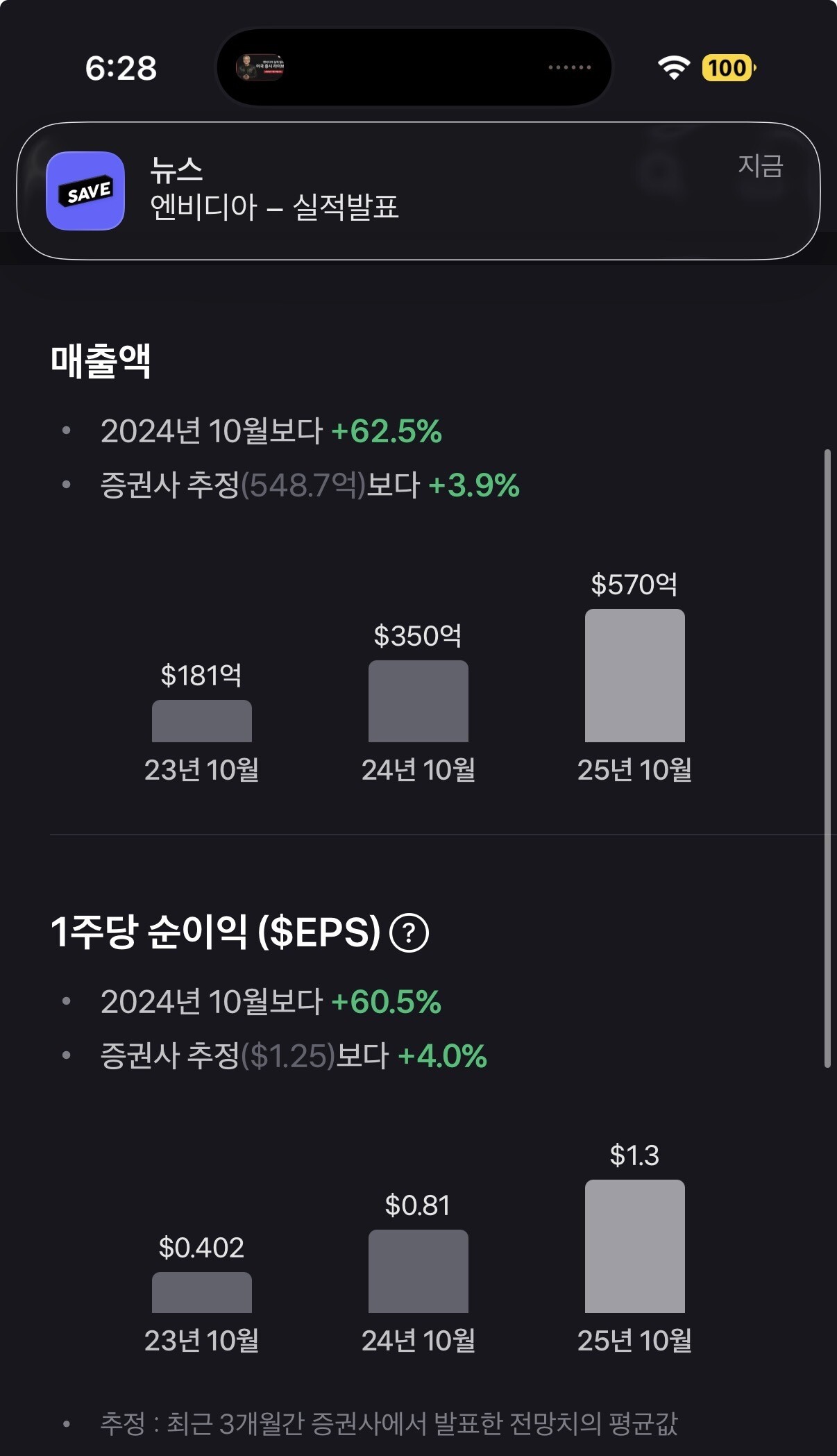The image size is (837, 1456).
Task: Tap the 매출액 section heading
Action: (x=101, y=361)
